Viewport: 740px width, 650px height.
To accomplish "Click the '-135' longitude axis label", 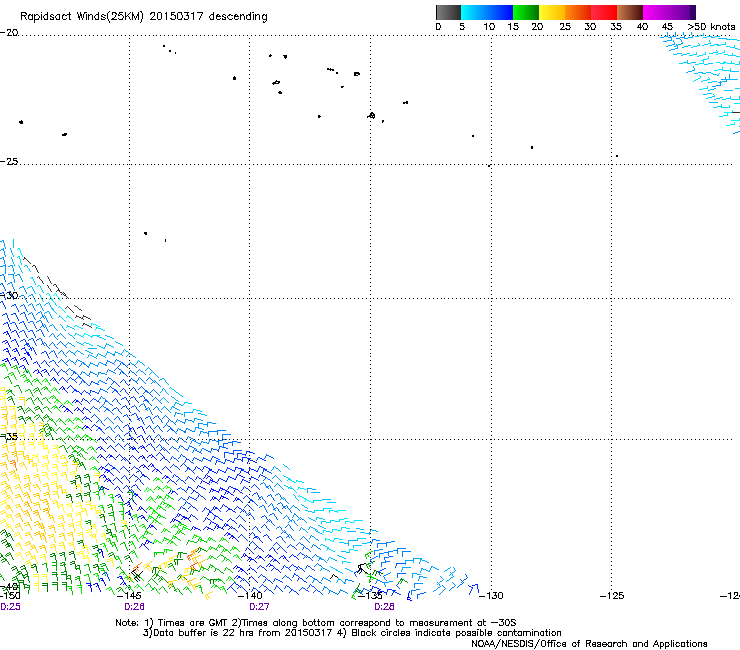I will (x=370, y=596).
